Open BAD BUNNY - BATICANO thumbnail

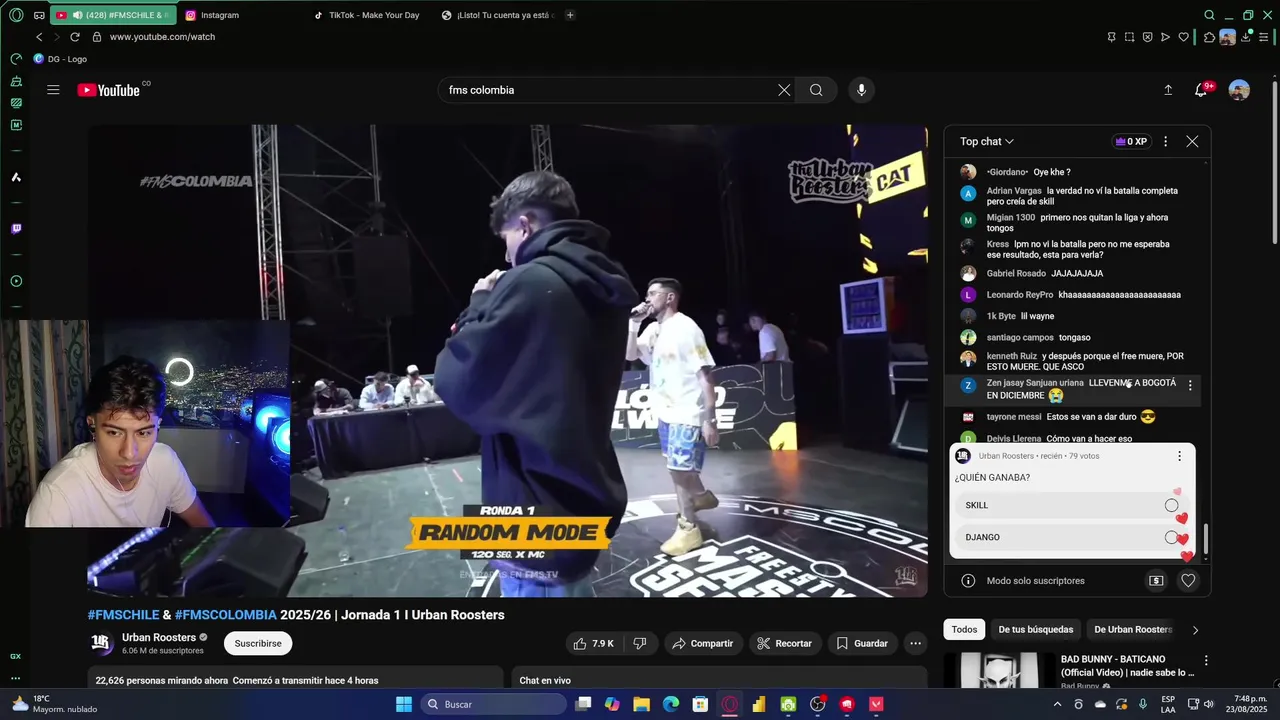coord(999,670)
